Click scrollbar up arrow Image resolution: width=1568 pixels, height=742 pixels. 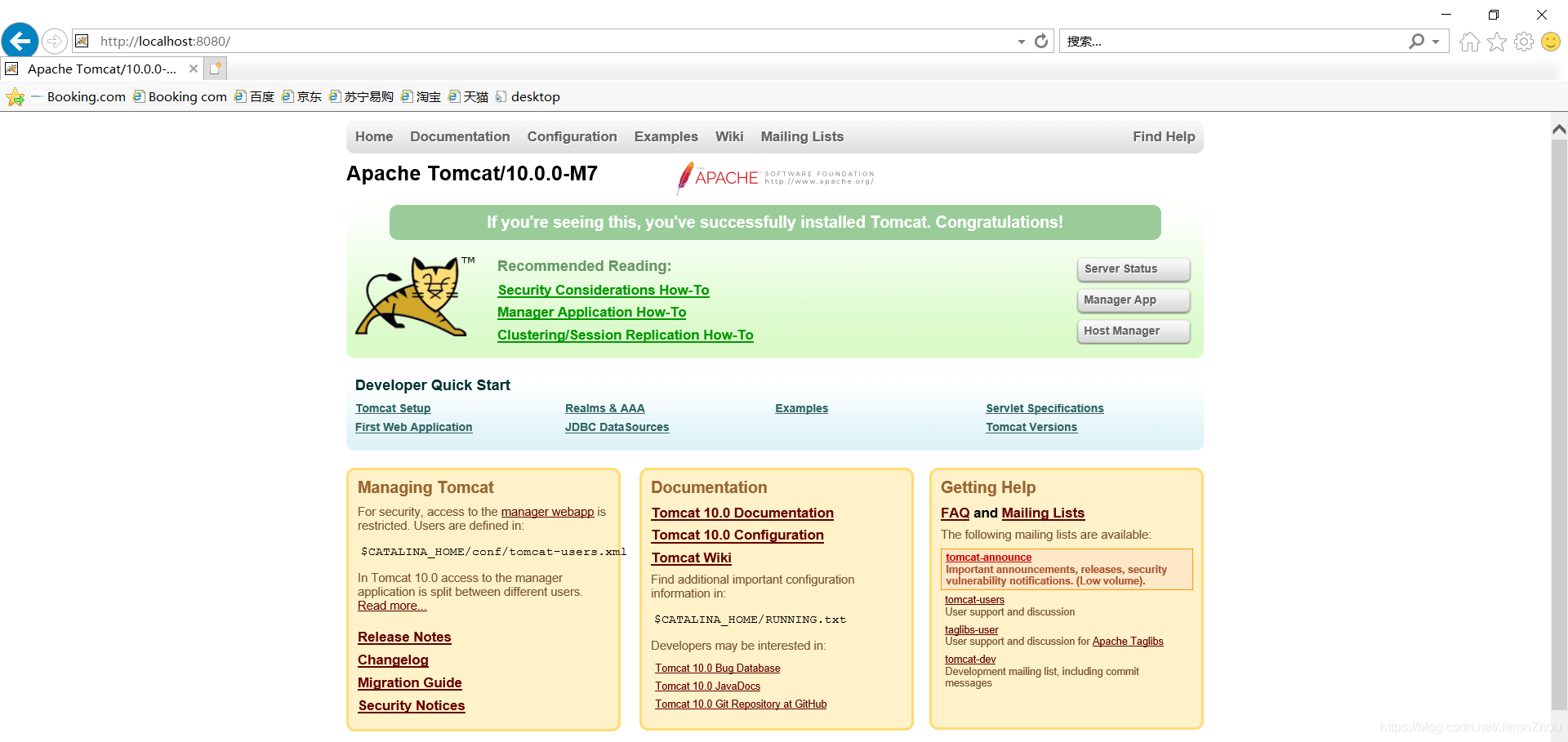pyautogui.click(x=1558, y=129)
